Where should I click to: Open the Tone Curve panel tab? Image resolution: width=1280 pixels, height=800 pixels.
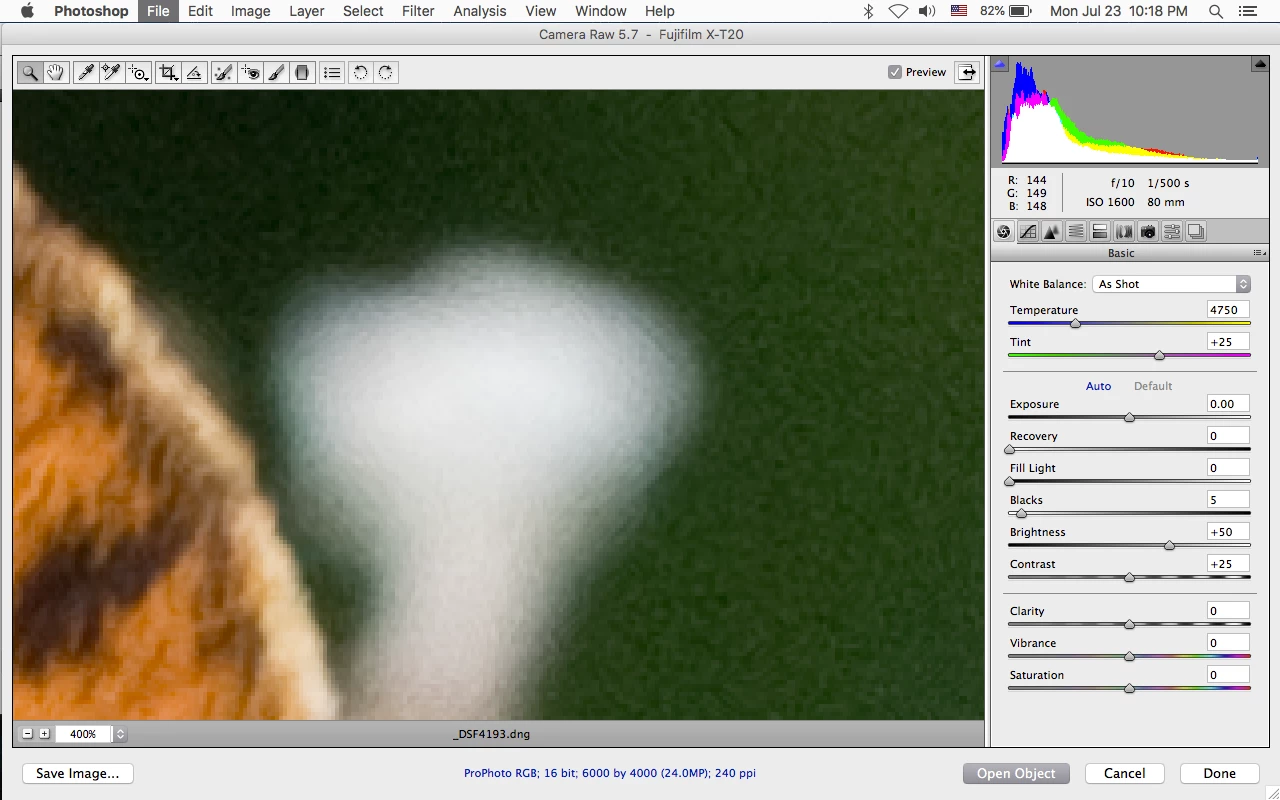tap(1028, 232)
